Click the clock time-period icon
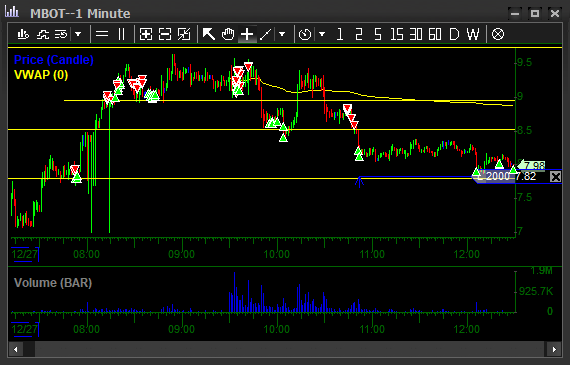This screenshot has height=365, width=570. [305, 35]
